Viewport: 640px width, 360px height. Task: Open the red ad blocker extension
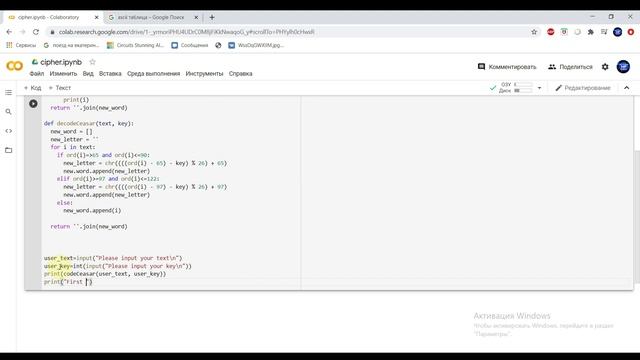point(551,32)
